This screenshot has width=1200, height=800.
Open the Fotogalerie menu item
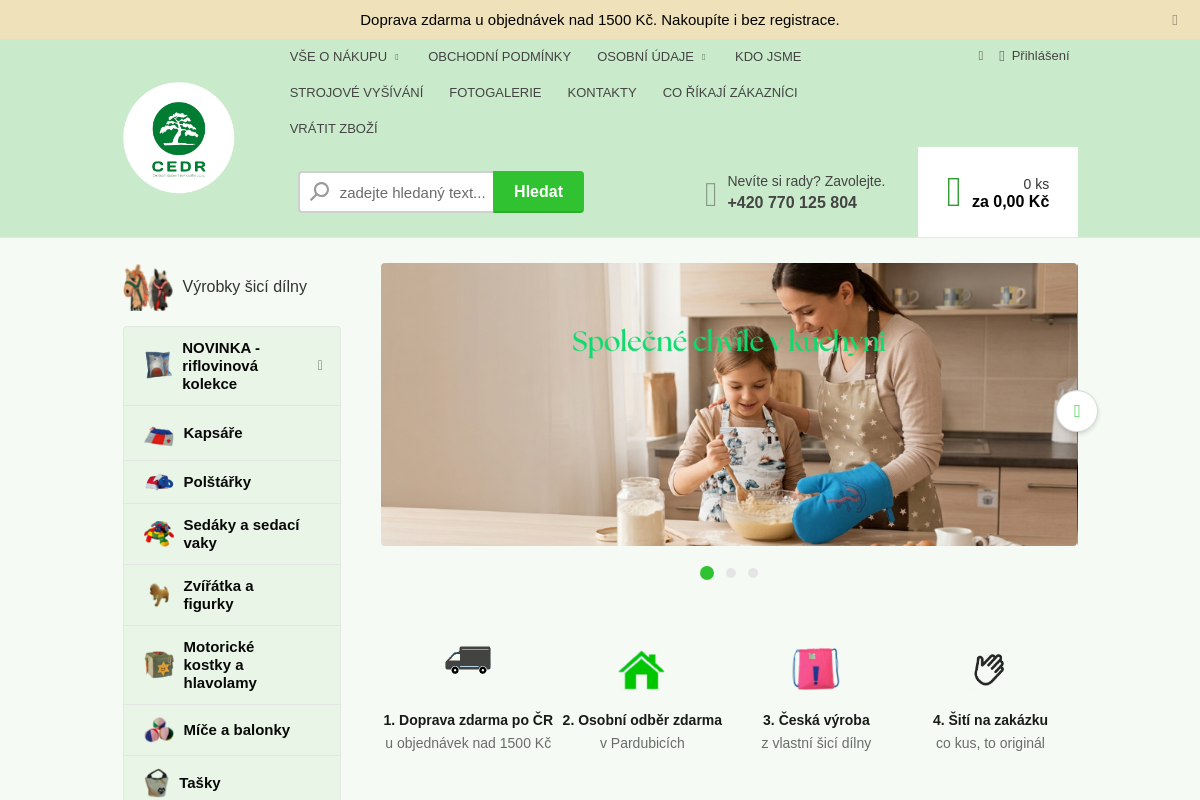pyautogui.click(x=495, y=92)
